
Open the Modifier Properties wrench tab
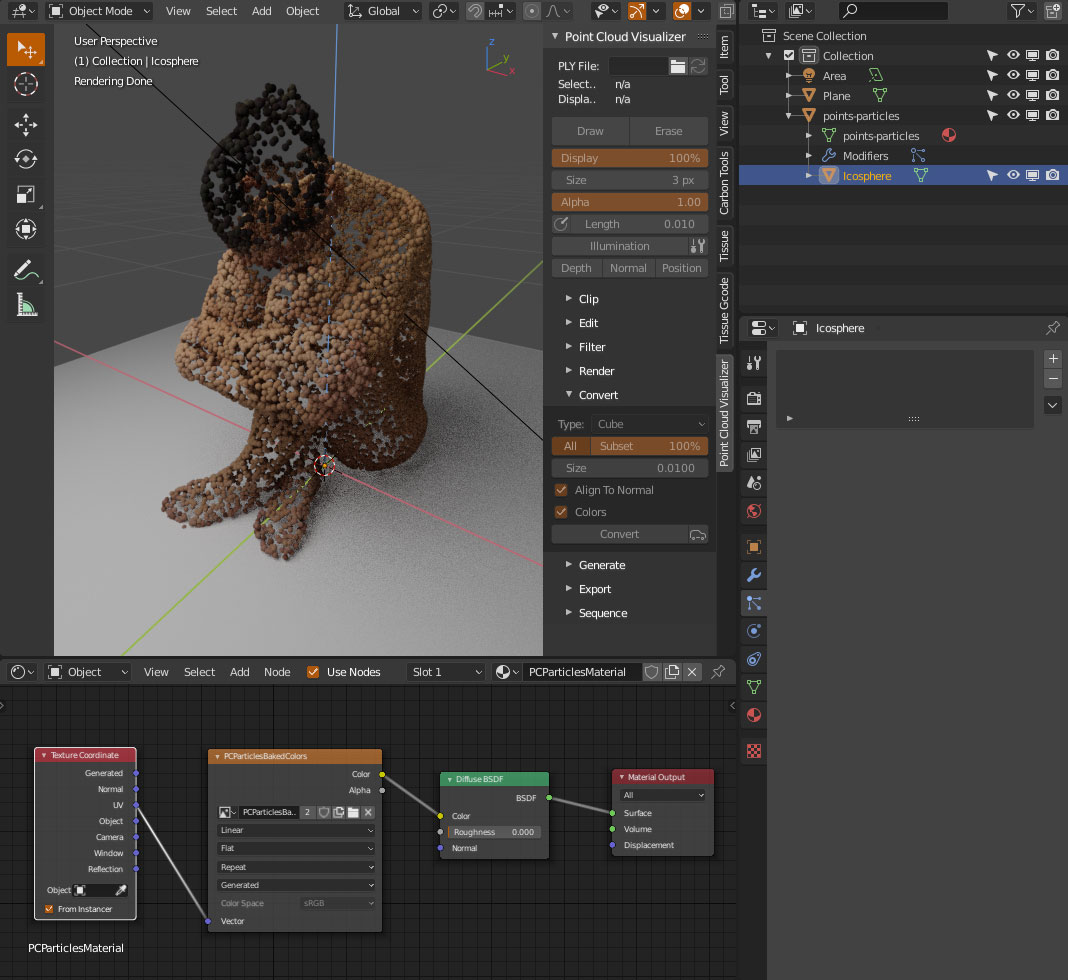tap(752, 575)
